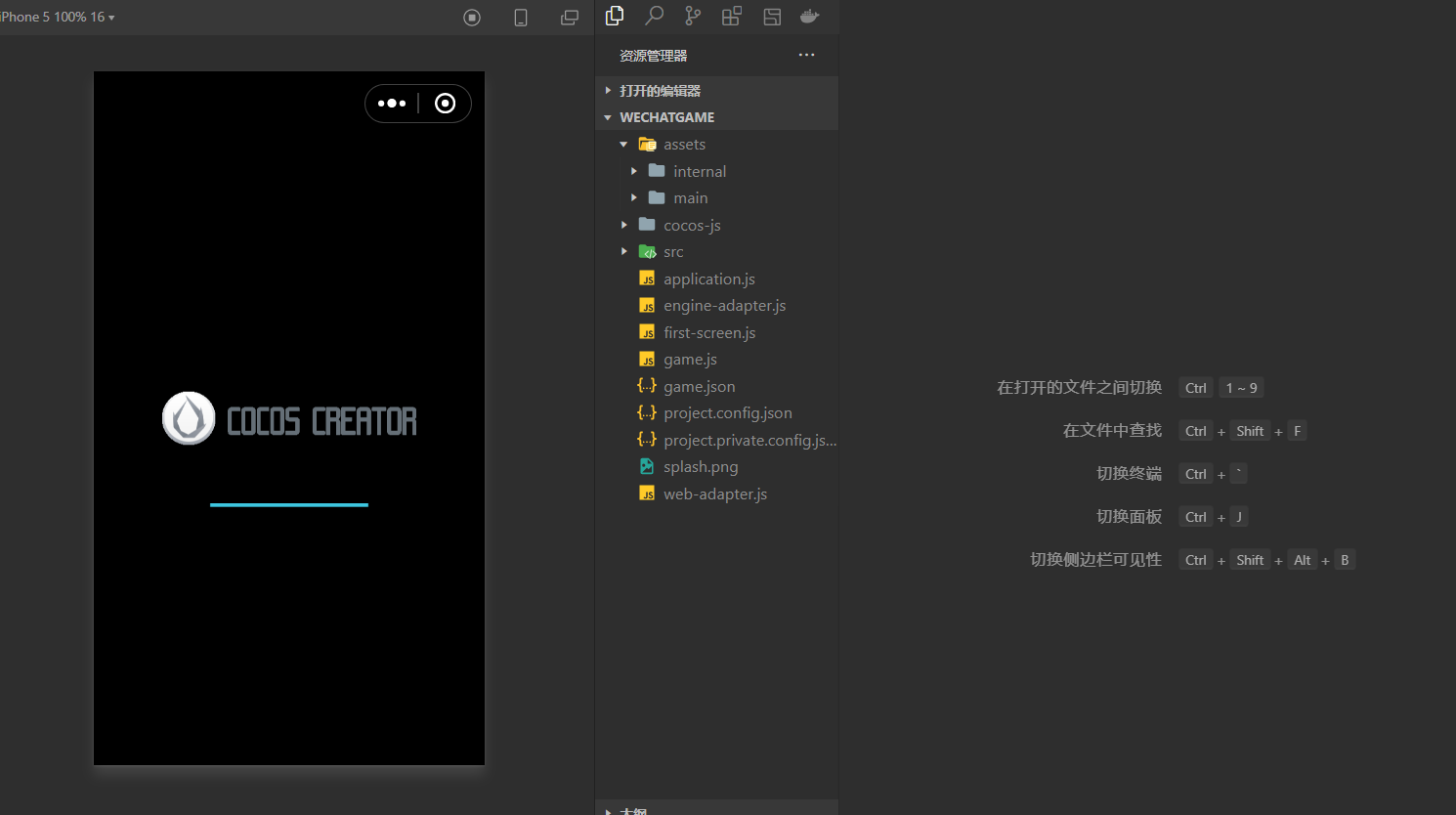The height and width of the screenshot is (815, 1456).
Task: Open project.config.json file
Action: (x=716, y=413)
